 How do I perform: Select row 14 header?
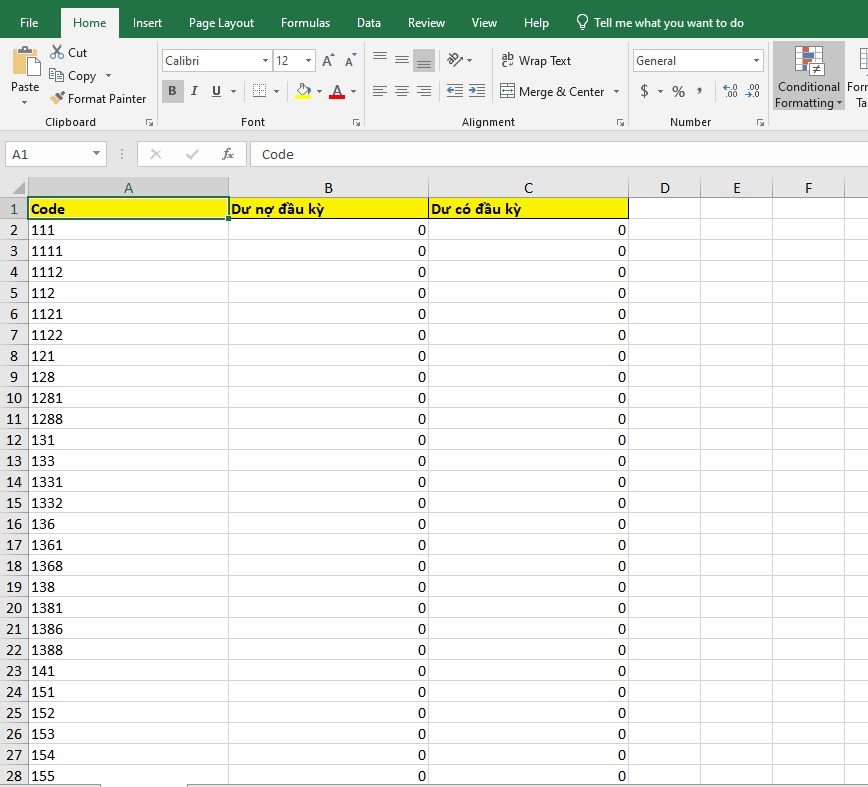14,482
